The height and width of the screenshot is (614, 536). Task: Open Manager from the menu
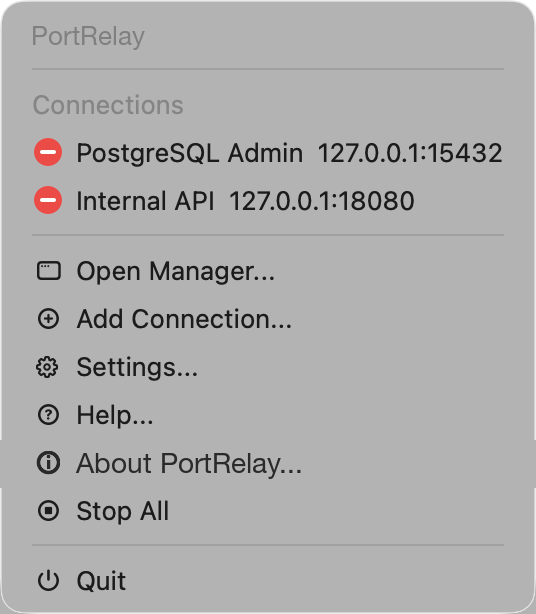click(268, 271)
